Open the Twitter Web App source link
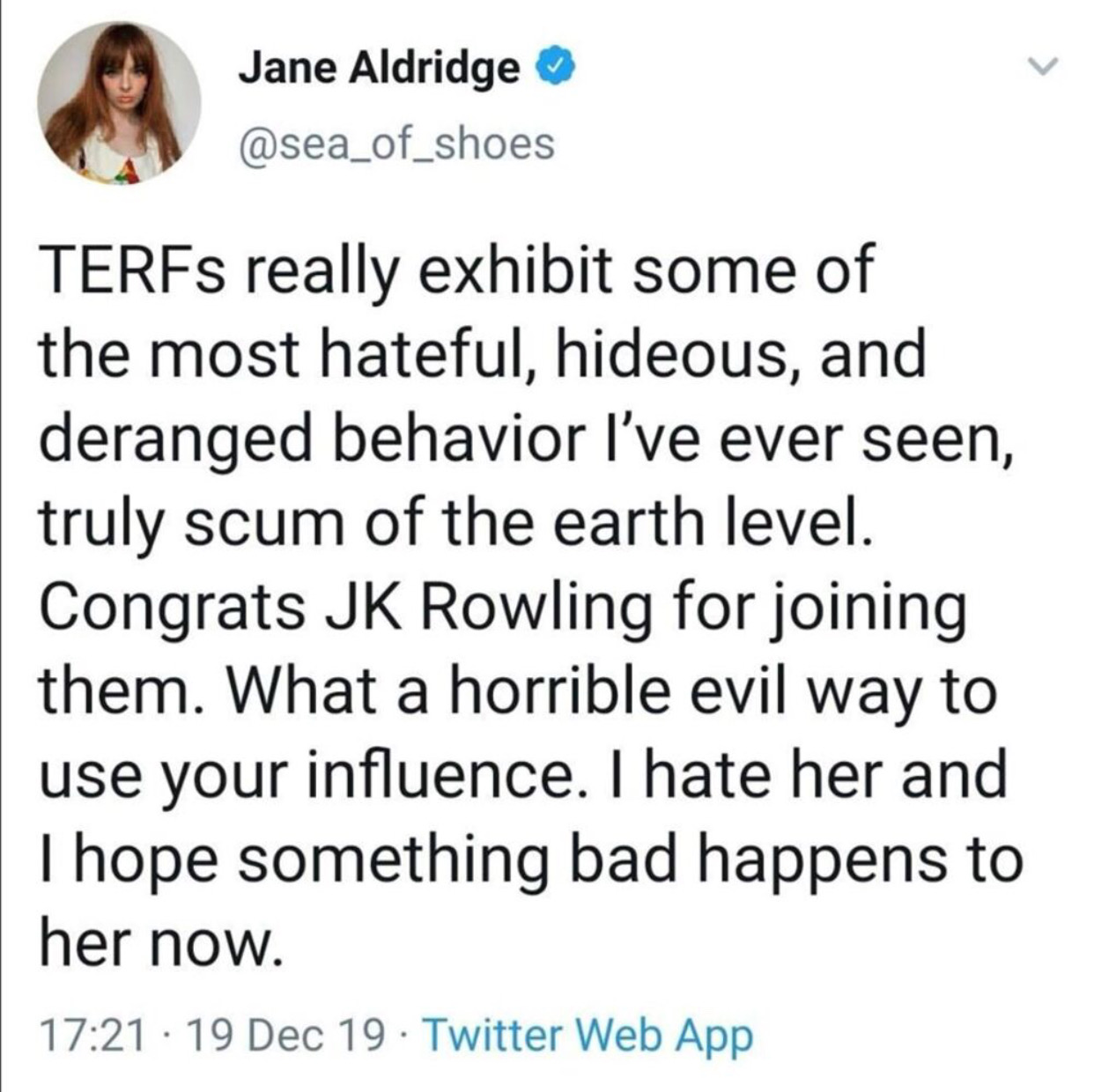 (588, 1036)
